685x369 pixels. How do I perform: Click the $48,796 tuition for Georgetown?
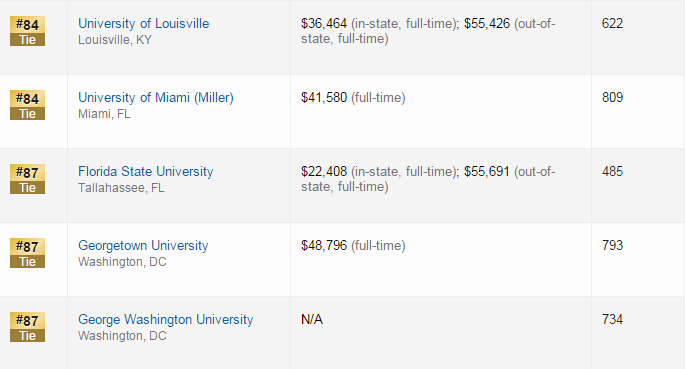[324, 245]
